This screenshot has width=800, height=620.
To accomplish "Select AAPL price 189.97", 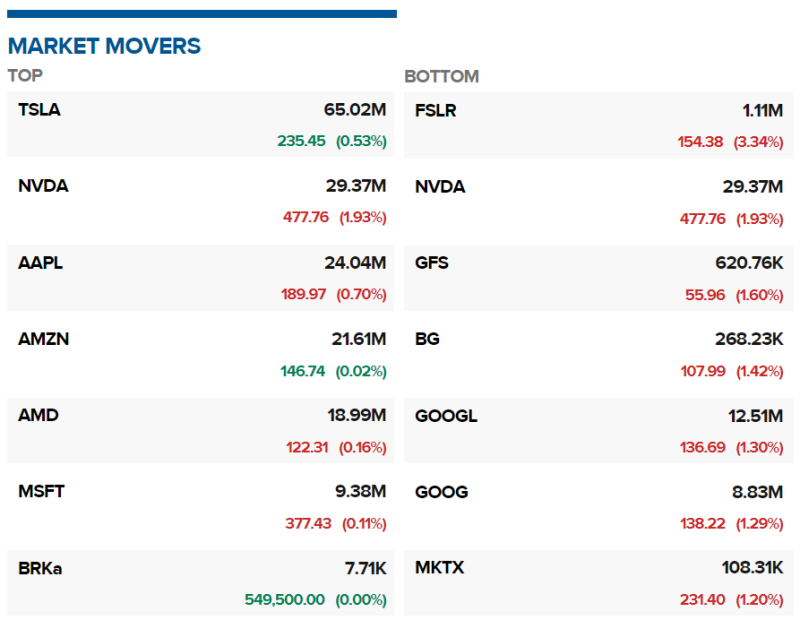I will point(304,294).
